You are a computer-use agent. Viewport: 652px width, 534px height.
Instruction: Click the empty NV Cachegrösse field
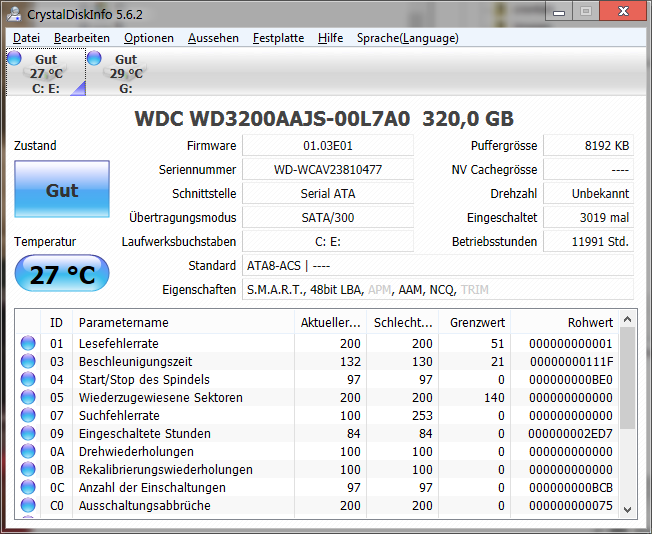point(588,170)
